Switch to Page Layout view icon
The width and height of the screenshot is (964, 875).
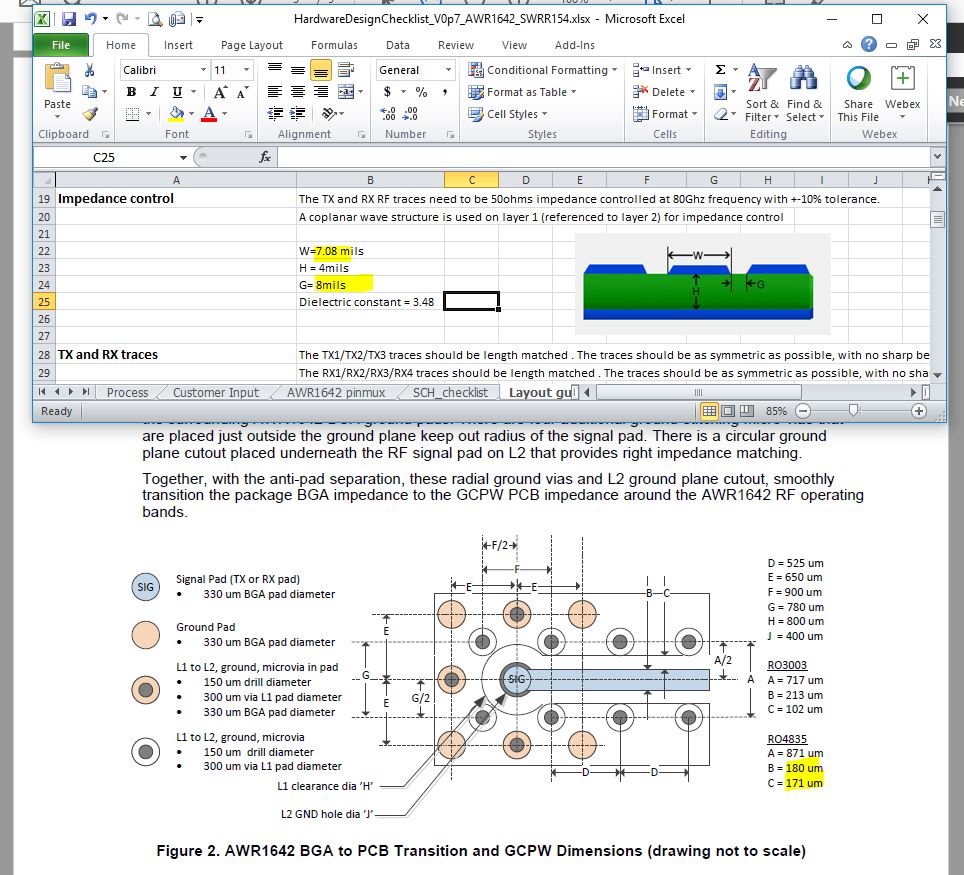(x=728, y=411)
